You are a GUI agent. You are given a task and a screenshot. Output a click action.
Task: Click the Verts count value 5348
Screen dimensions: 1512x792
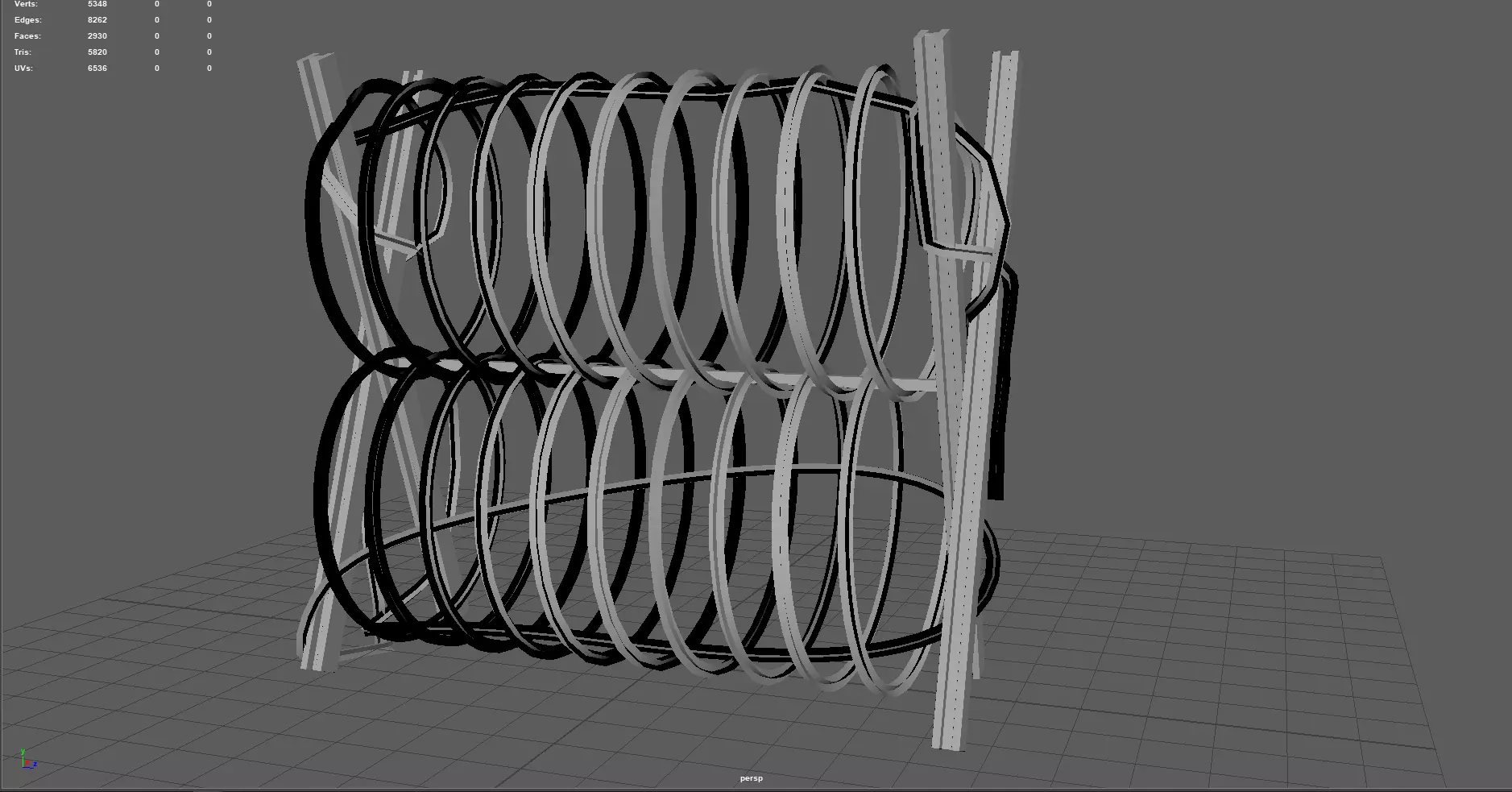(x=97, y=4)
